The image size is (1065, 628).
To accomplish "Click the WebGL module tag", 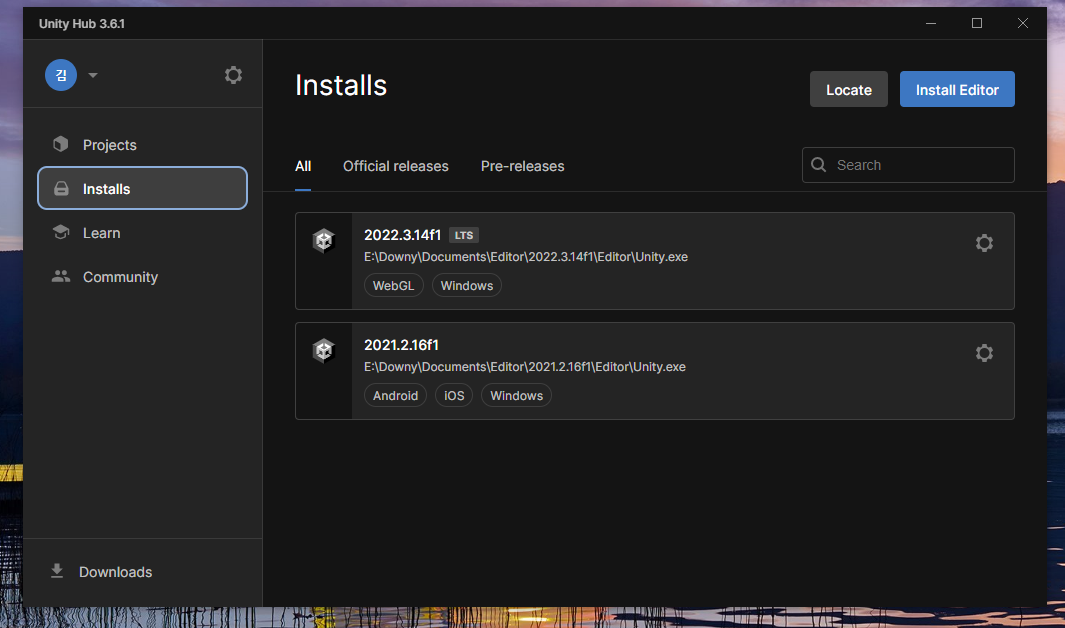I will pos(393,286).
